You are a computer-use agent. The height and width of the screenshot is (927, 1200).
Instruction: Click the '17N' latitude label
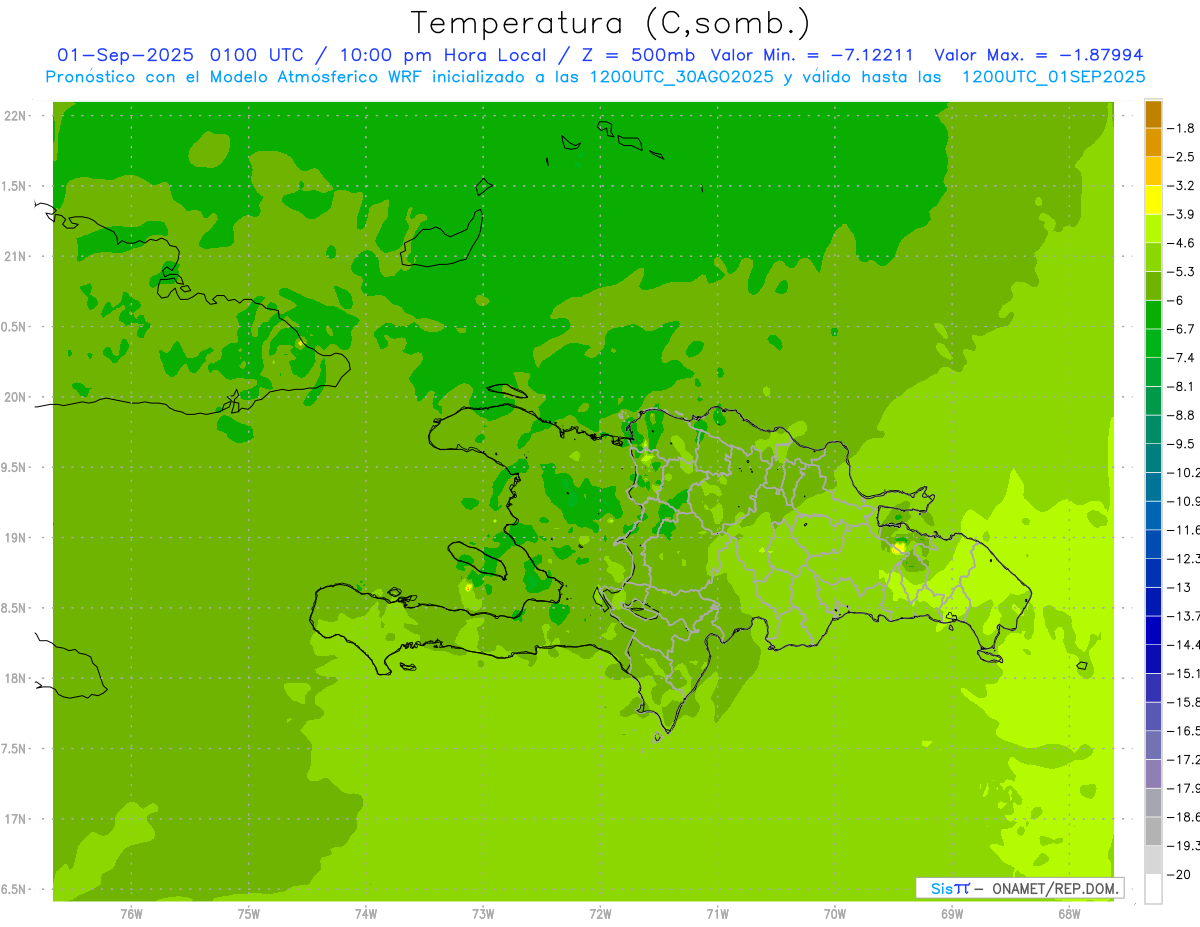[x=15, y=819]
